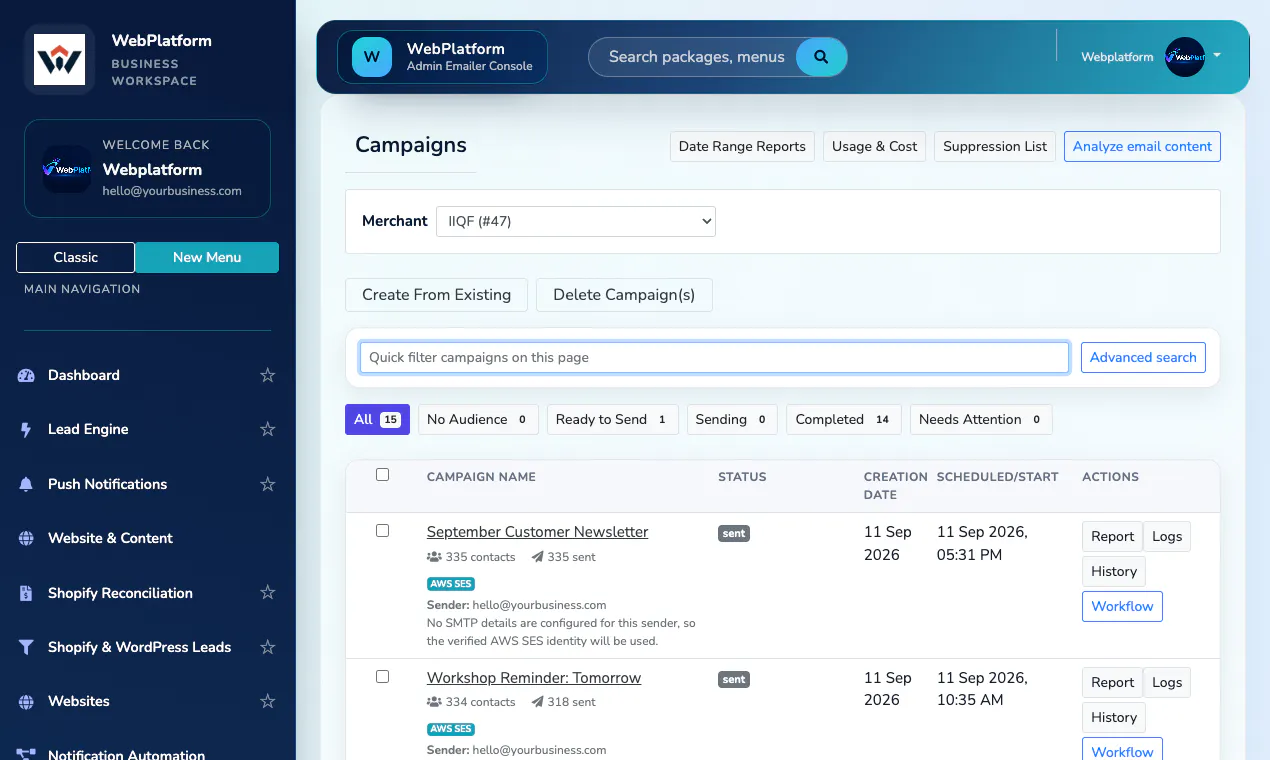Open Report for Workshop Reminder: Tomorrow
The width and height of the screenshot is (1270, 760).
point(1112,682)
